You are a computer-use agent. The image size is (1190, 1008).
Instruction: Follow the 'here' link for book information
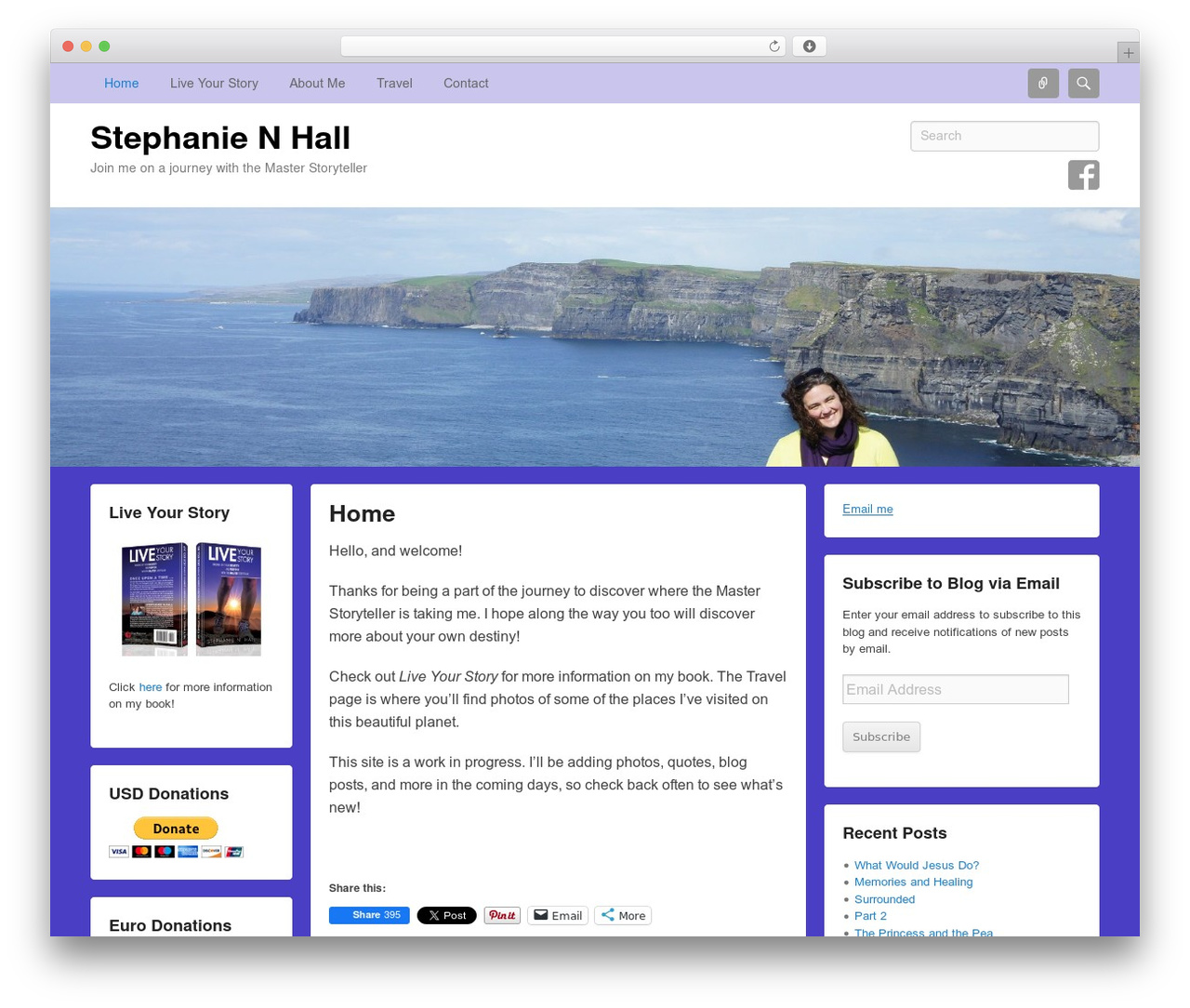point(150,687)
